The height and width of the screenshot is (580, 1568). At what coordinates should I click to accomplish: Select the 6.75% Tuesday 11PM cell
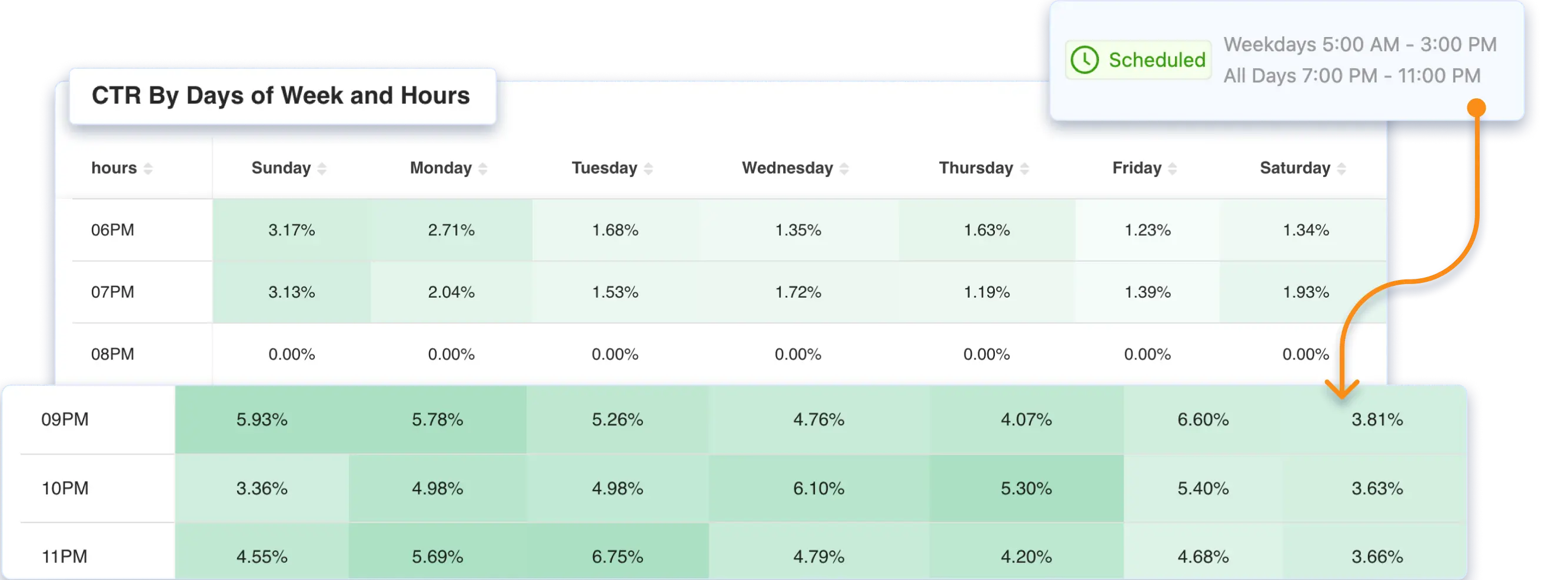pyautogui.click(x=617, y=556)
